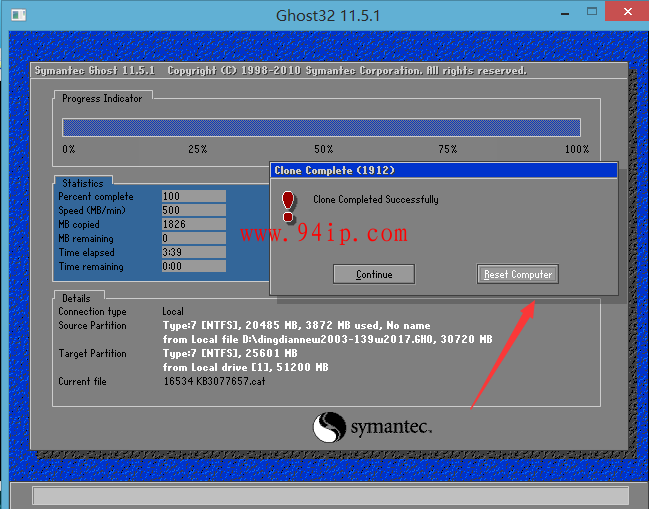Click the MB remaining label
Screen dimensions: 649x509
[86, 239]
